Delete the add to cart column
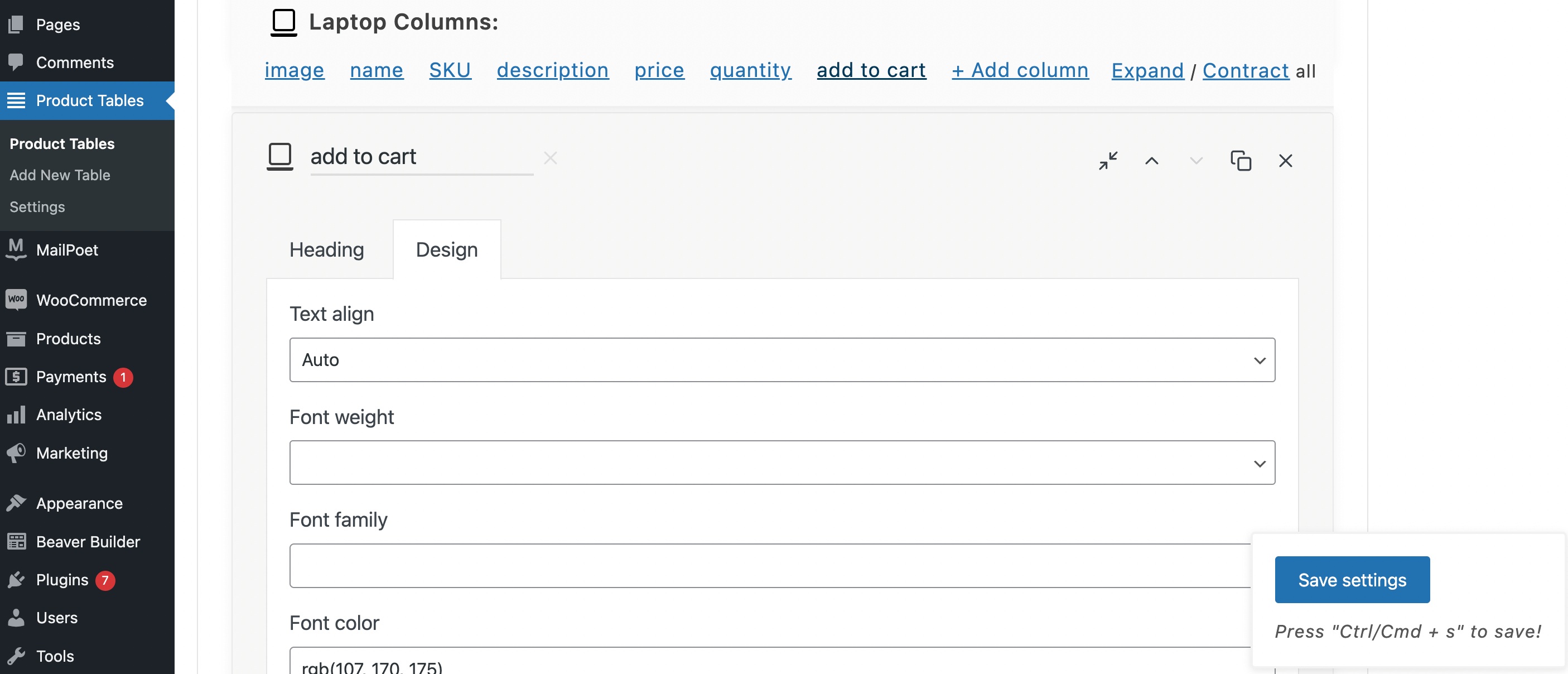The image size is (1568, 674). pyautogui.click(x=1286, y=161)
